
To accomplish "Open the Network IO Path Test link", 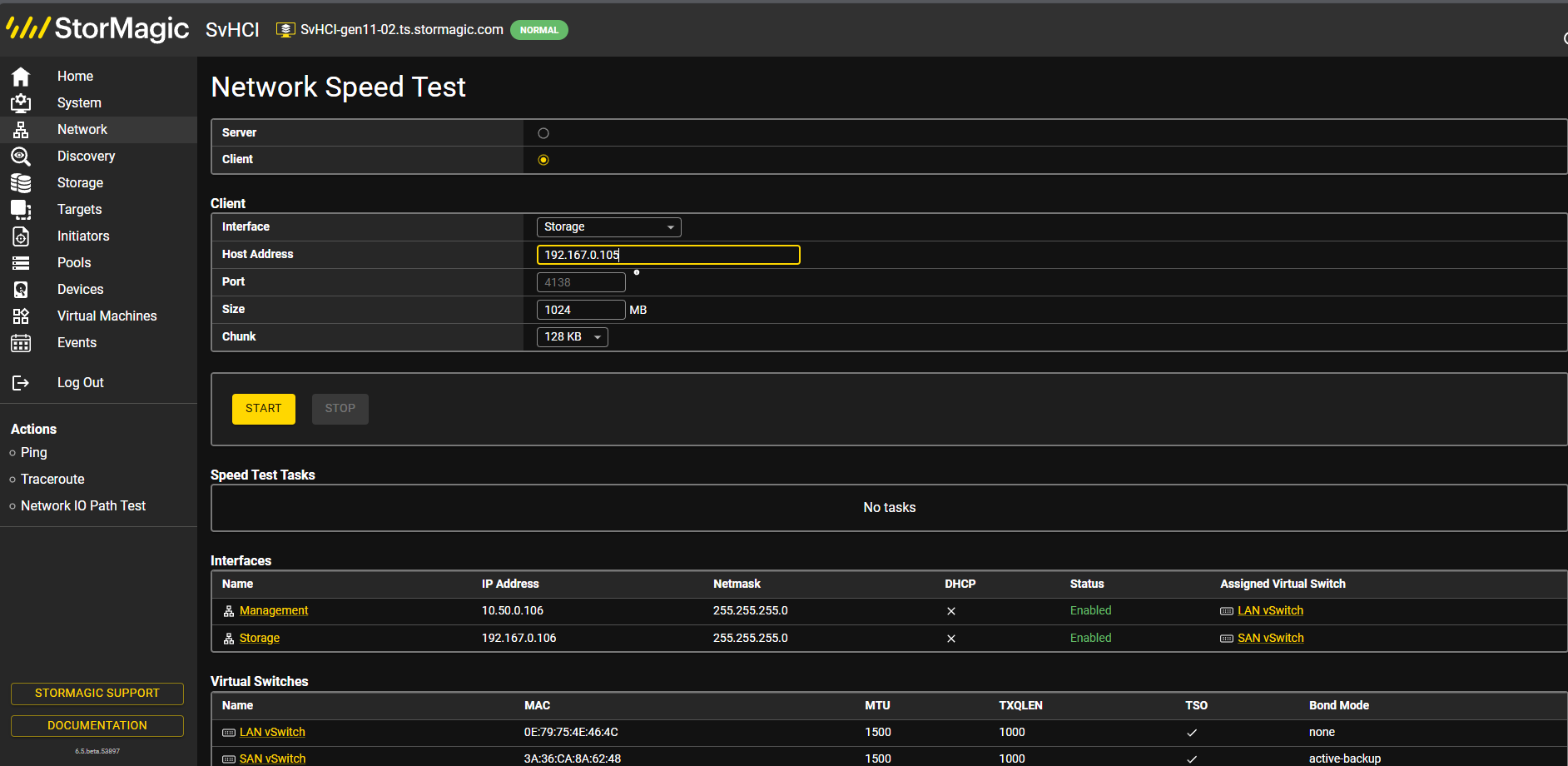I will click(83, 506).
